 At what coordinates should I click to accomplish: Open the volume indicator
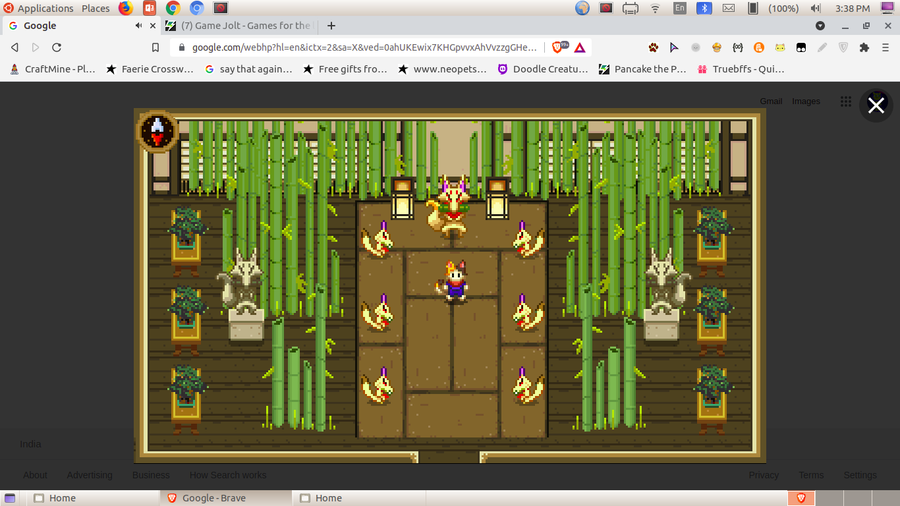tap(815, 8)
